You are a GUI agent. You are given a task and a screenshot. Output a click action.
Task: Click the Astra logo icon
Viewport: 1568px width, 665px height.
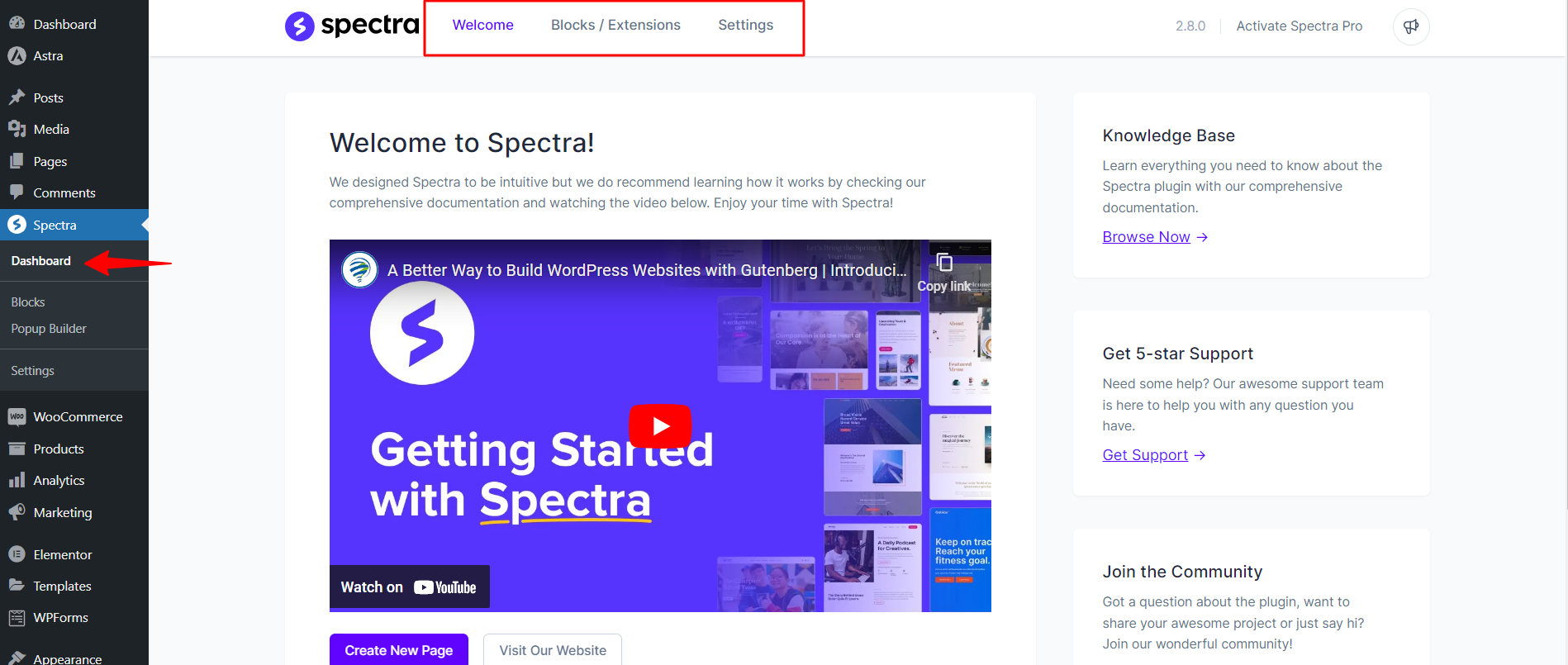(x=17, y=55)
